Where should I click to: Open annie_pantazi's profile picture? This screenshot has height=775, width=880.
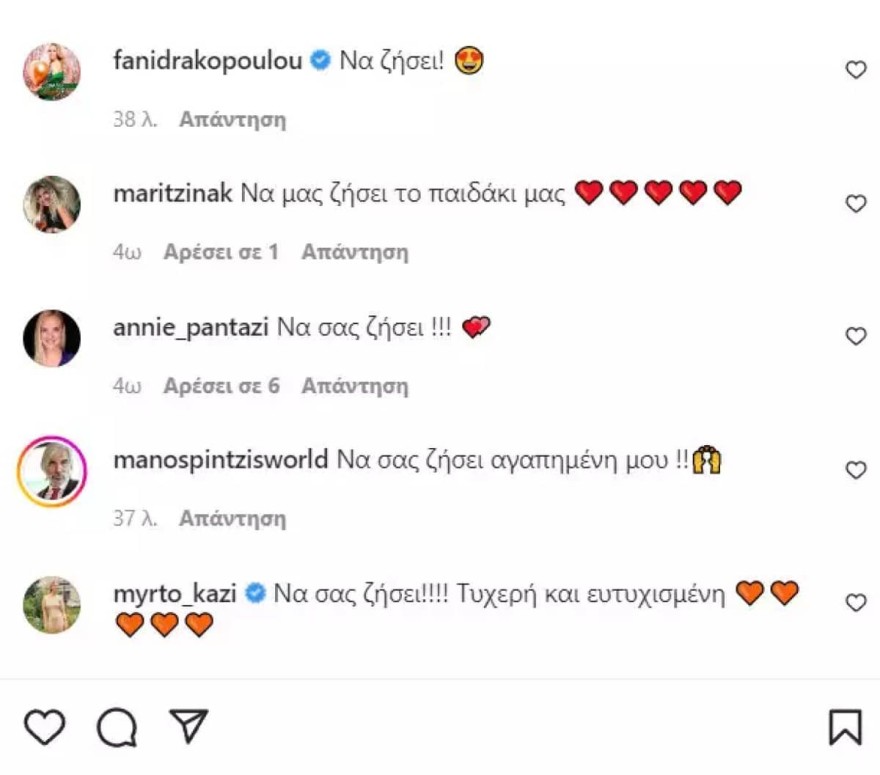(52, 338)
